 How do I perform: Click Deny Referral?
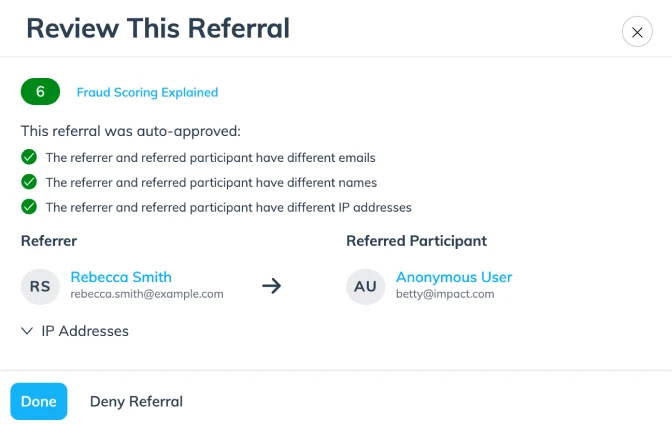pyautogui.click(x=136, y=401)
